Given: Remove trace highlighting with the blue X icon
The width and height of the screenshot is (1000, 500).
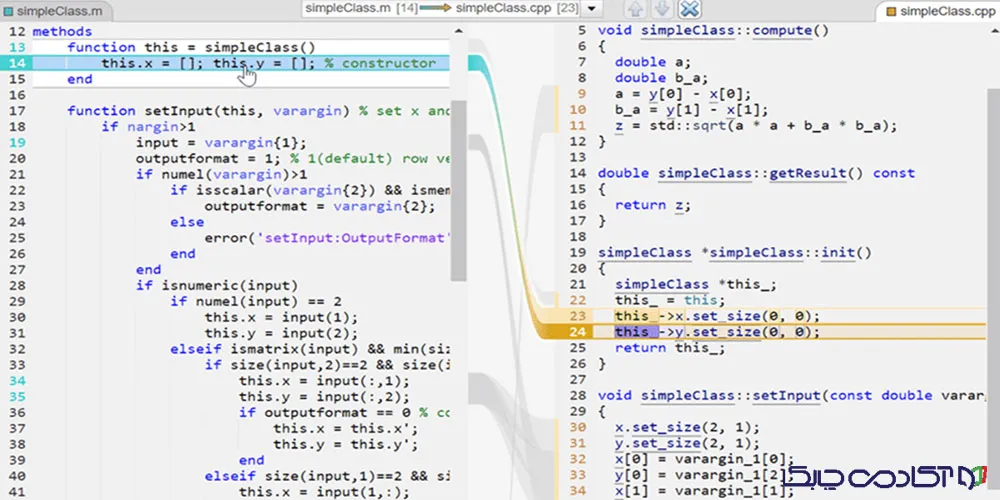Looking at the screenshot, I should (689, 9).
